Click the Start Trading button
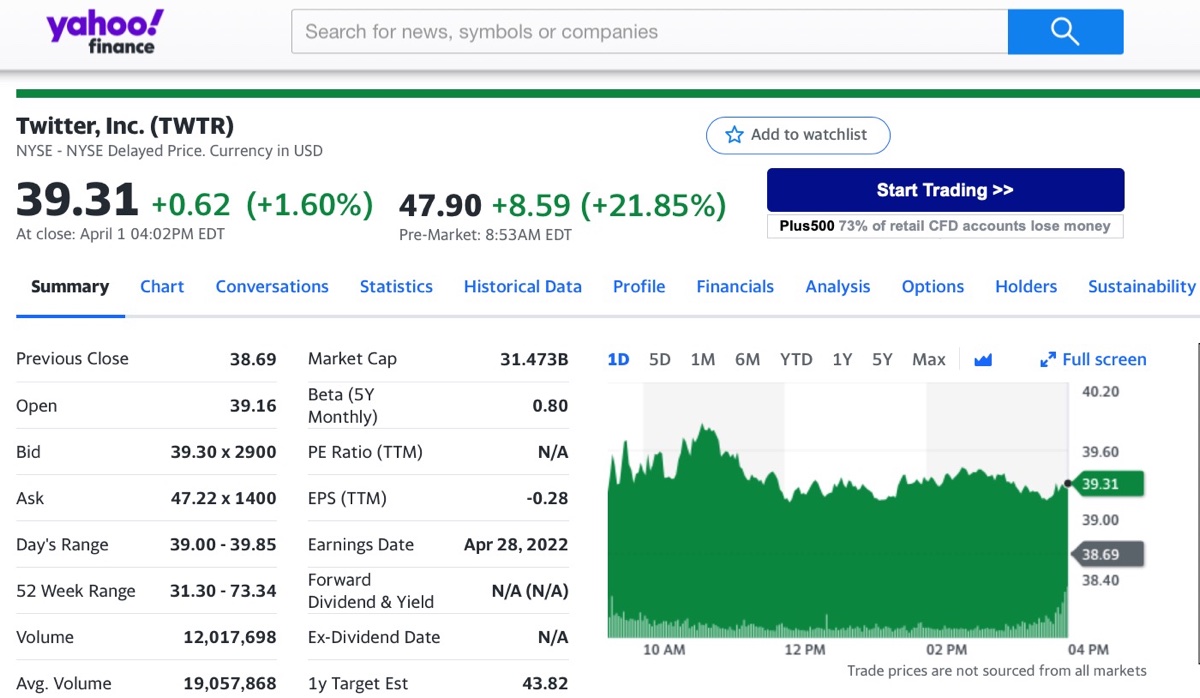Viewport: 1200px width, 698px height. [945, 190]
